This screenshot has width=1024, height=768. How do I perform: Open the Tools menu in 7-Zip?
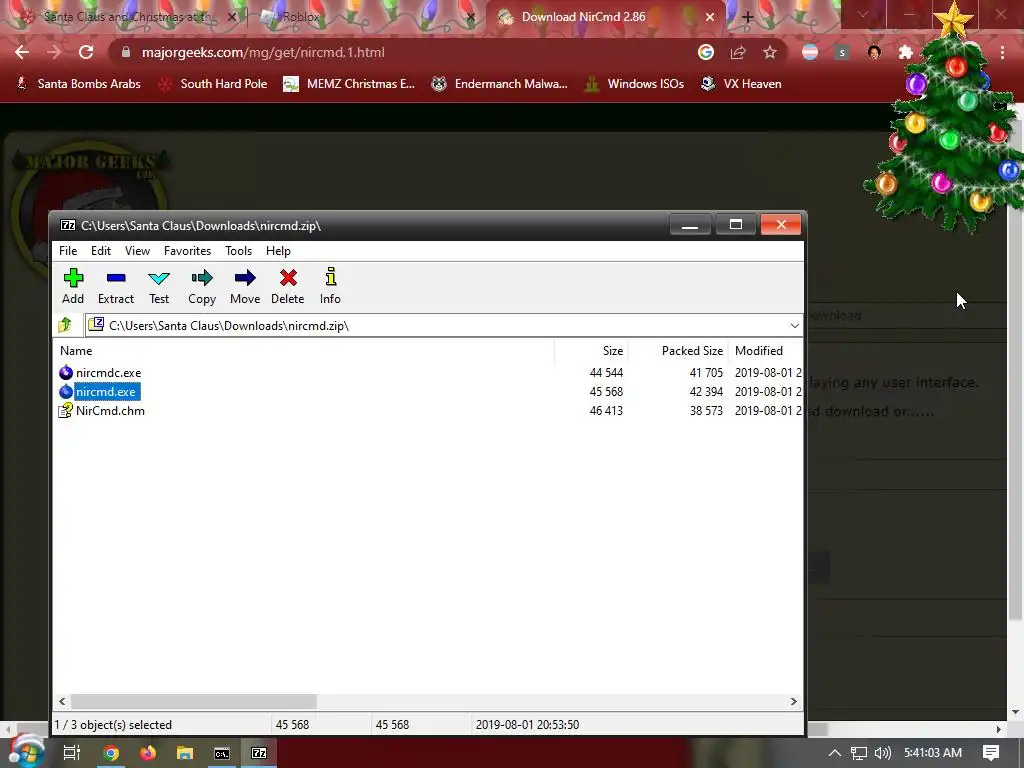pos(238,251)
